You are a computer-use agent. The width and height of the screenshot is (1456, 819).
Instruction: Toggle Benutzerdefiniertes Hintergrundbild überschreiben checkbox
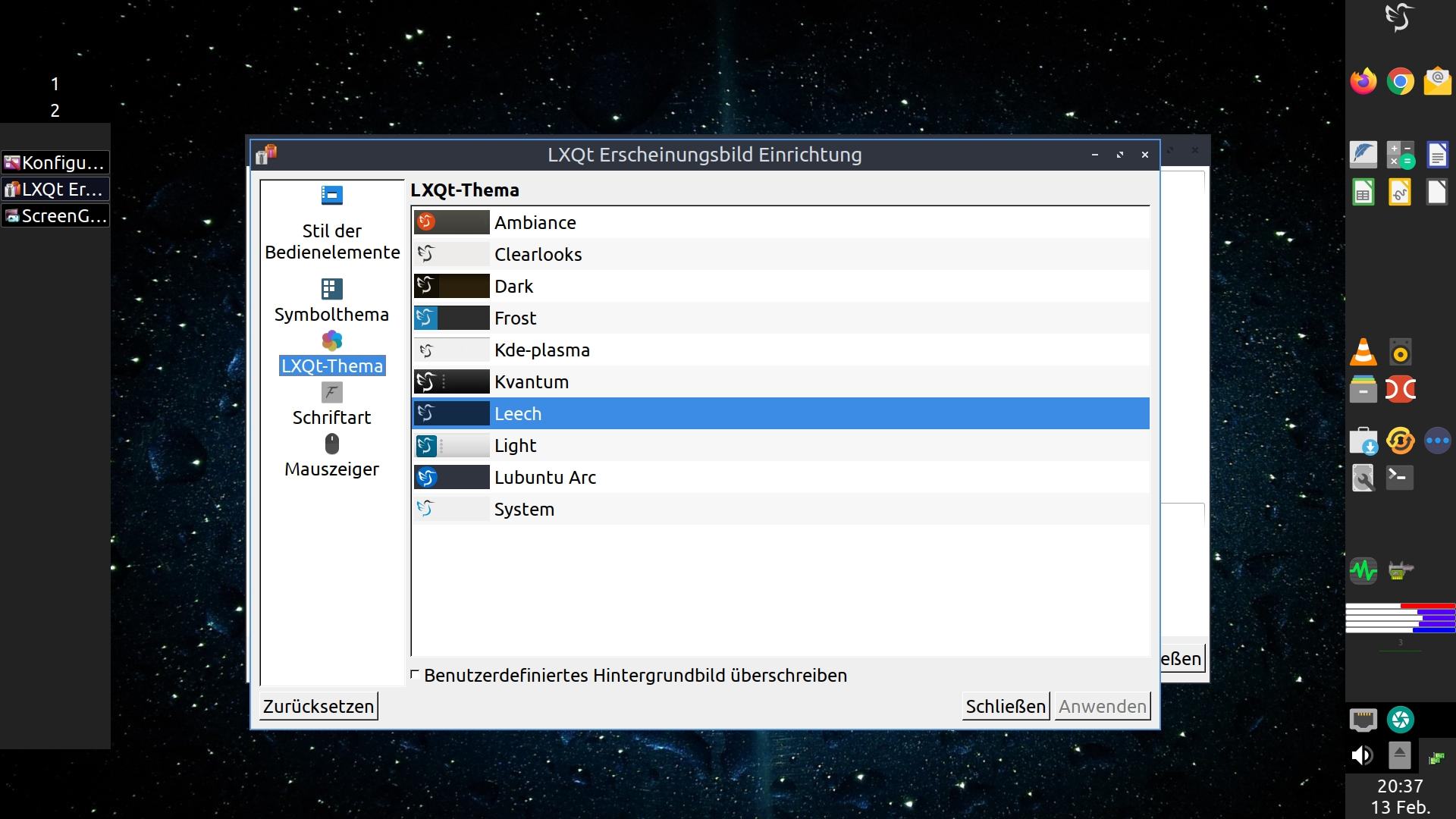(415, 674)
